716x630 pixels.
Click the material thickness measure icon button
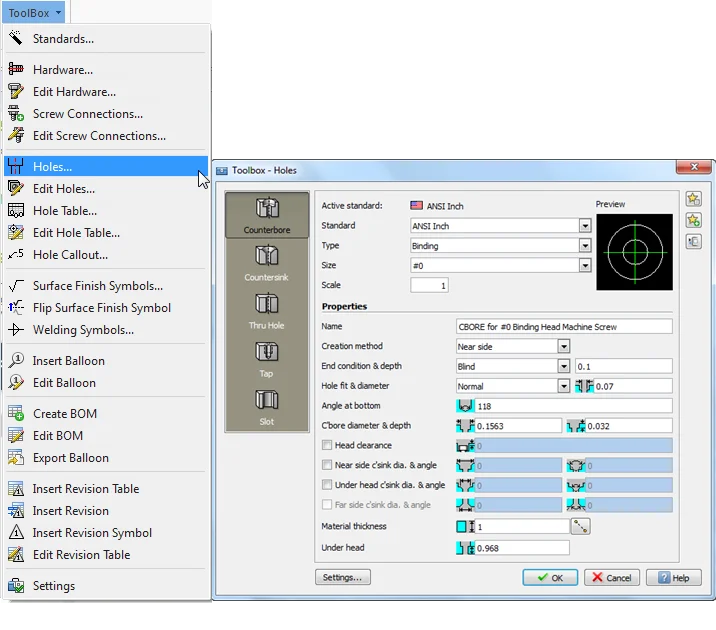pos(579,526)
